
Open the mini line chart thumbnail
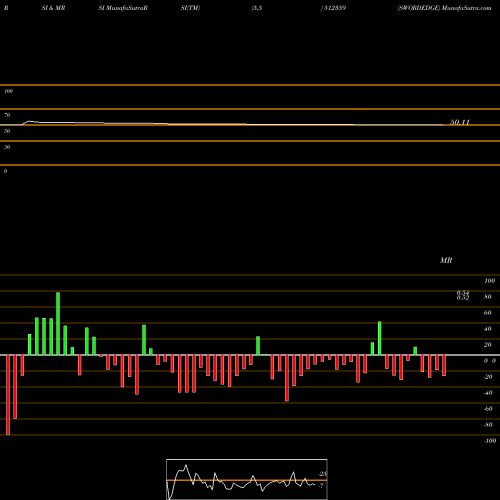coord(247,479)
